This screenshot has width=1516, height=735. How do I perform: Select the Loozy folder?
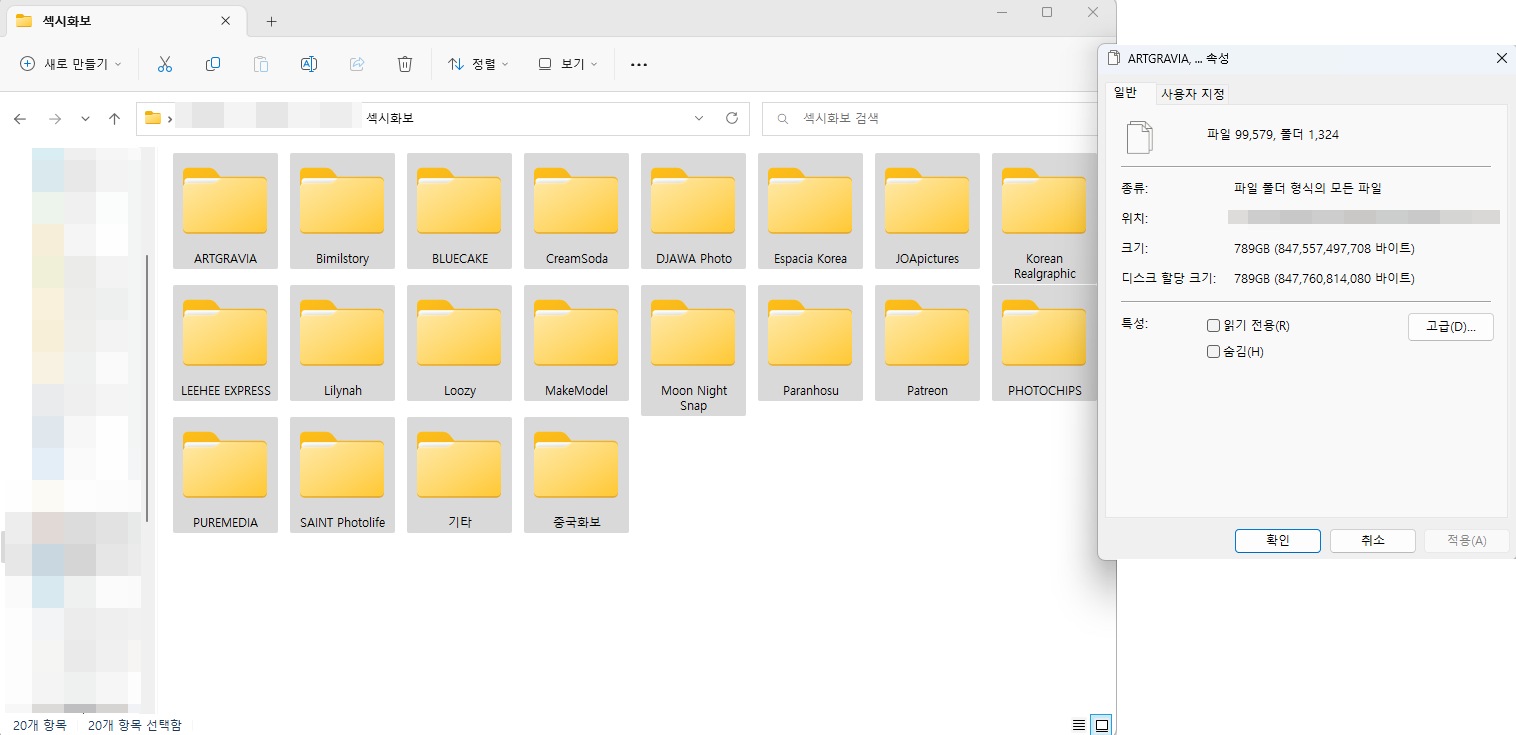pos(459,343)
